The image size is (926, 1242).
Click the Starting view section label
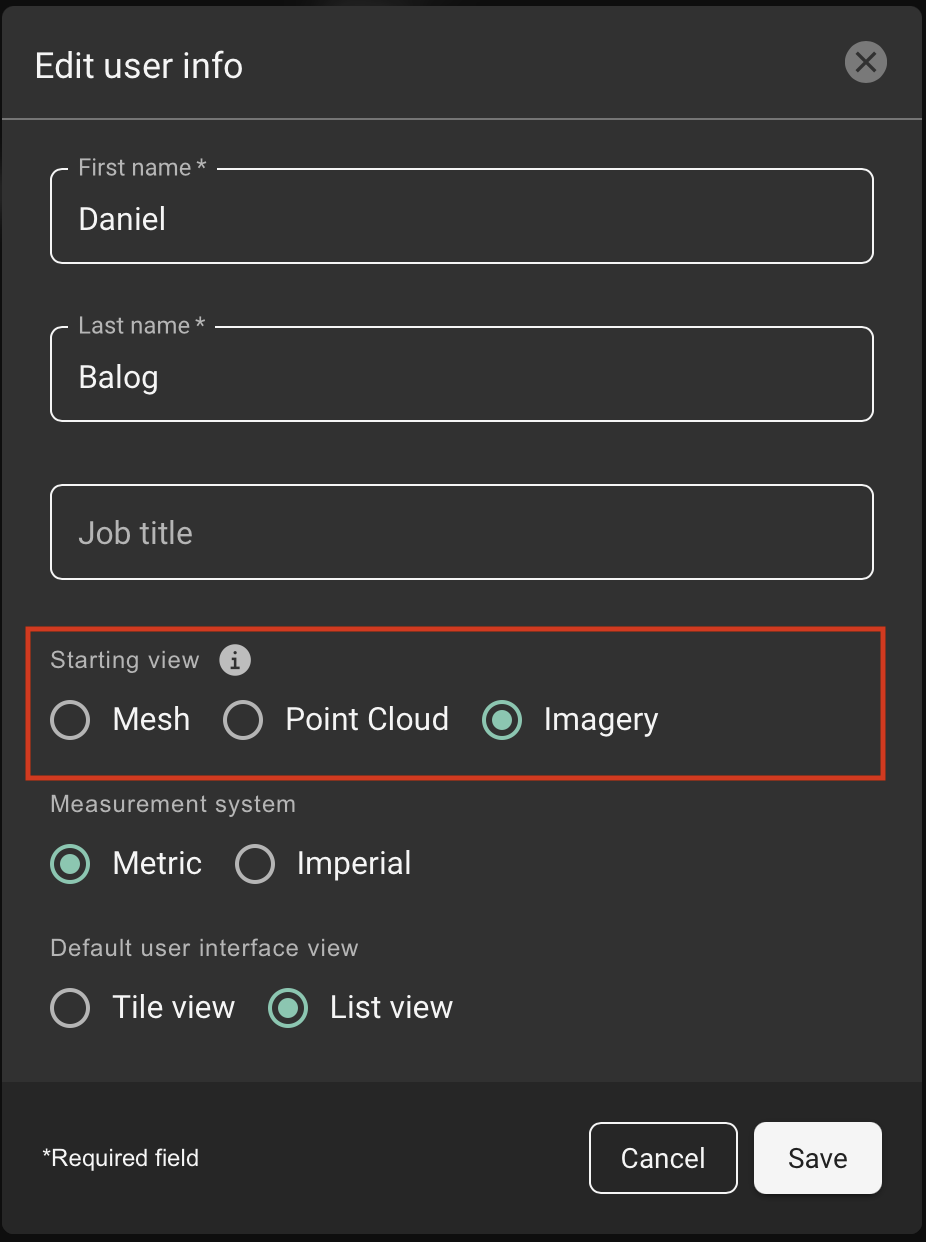click(x=125, y=660)
